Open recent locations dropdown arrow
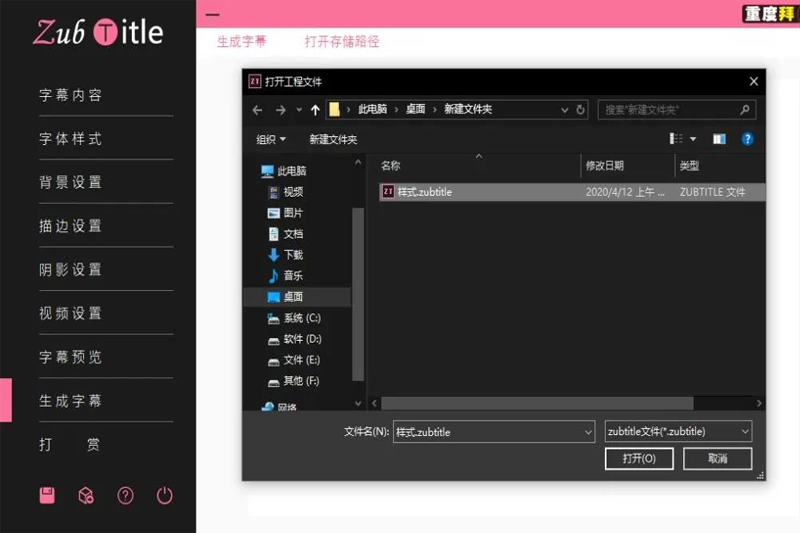This screenshot has width=800, height=533. (x=299, y=110)
